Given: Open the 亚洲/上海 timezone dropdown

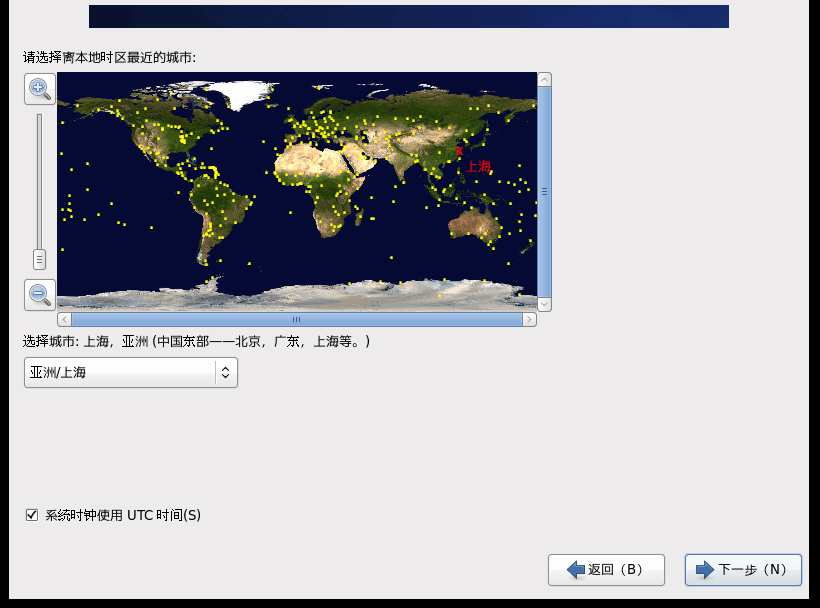Looking at the screenshot, I should point(131,372).
